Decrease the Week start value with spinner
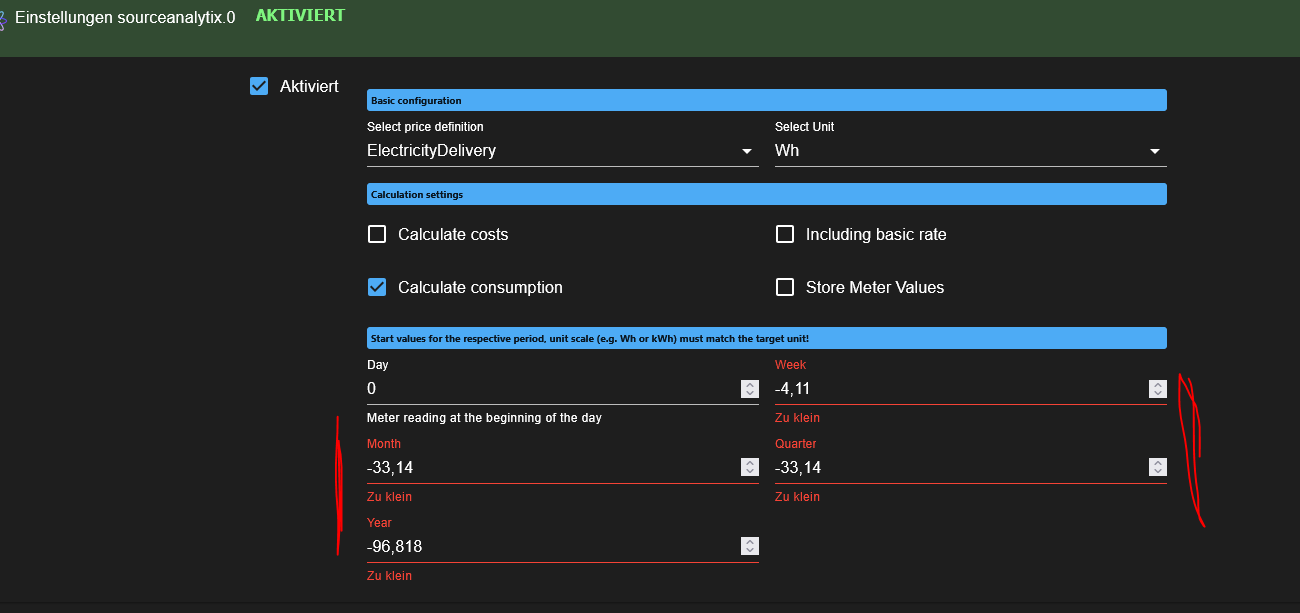 click(1157, 393)
